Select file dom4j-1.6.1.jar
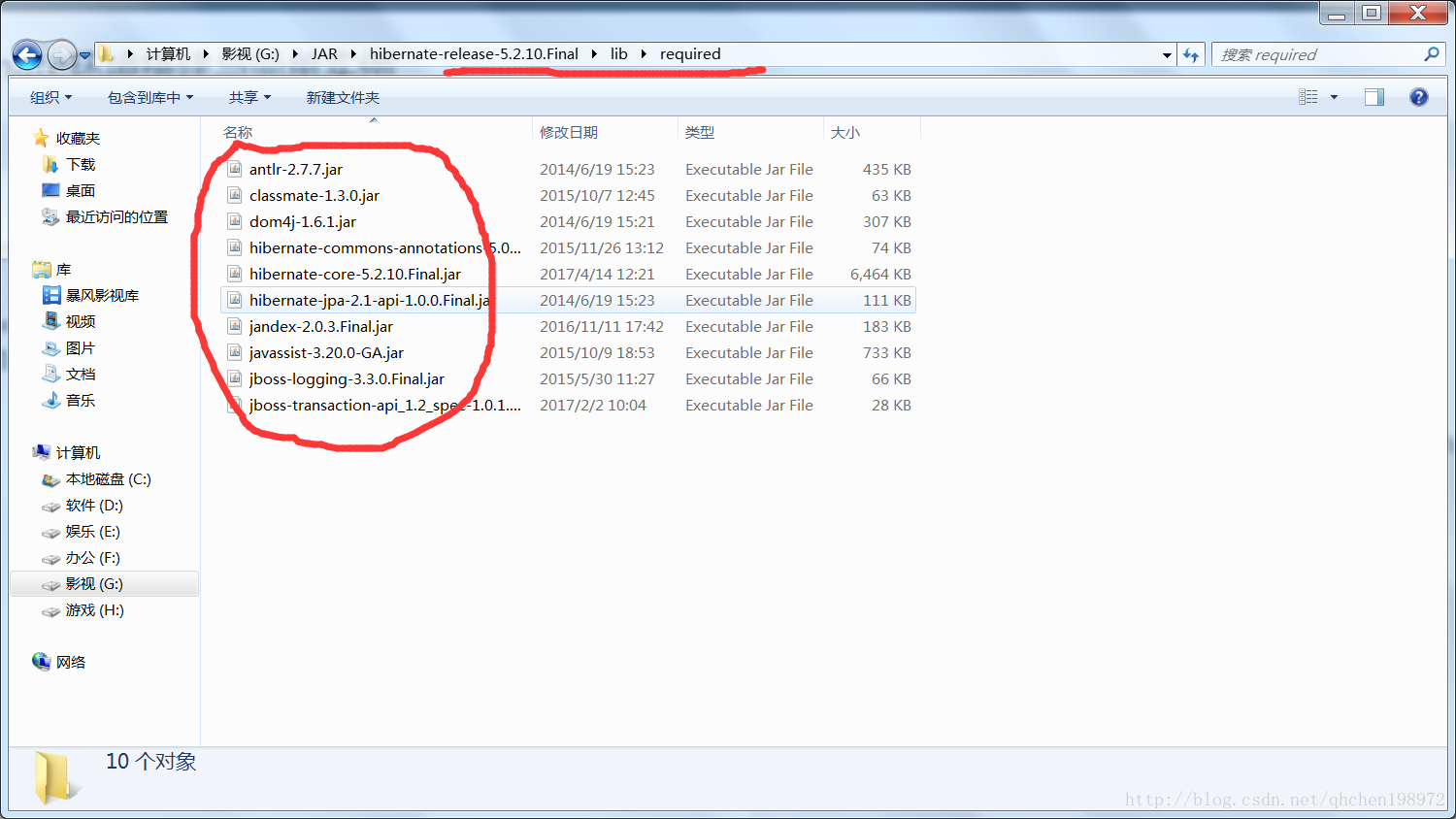This screenshot has width=1456, height=819. (303, 221)
